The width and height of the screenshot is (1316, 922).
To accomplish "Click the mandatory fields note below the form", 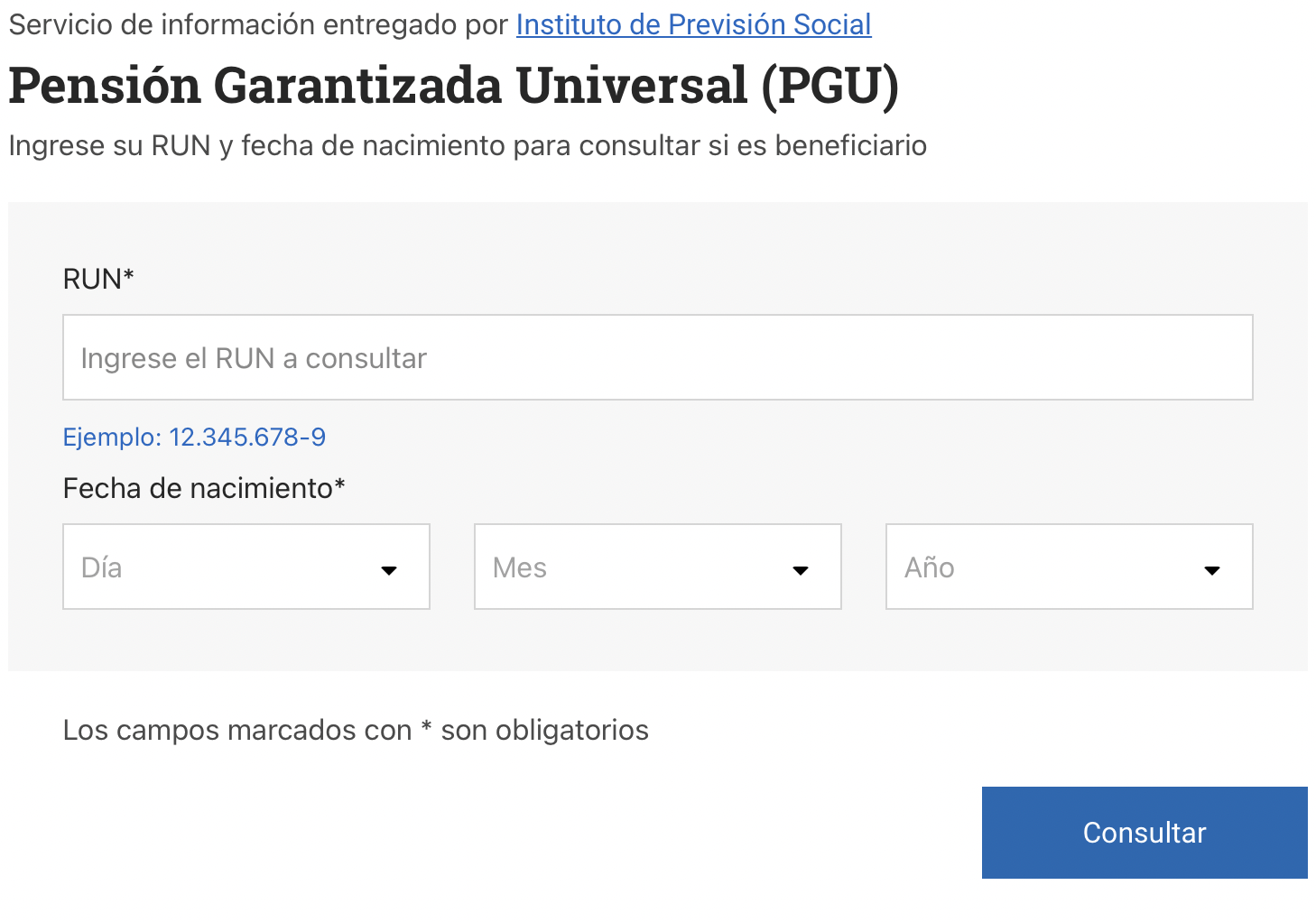I will (x=356, y=730).
